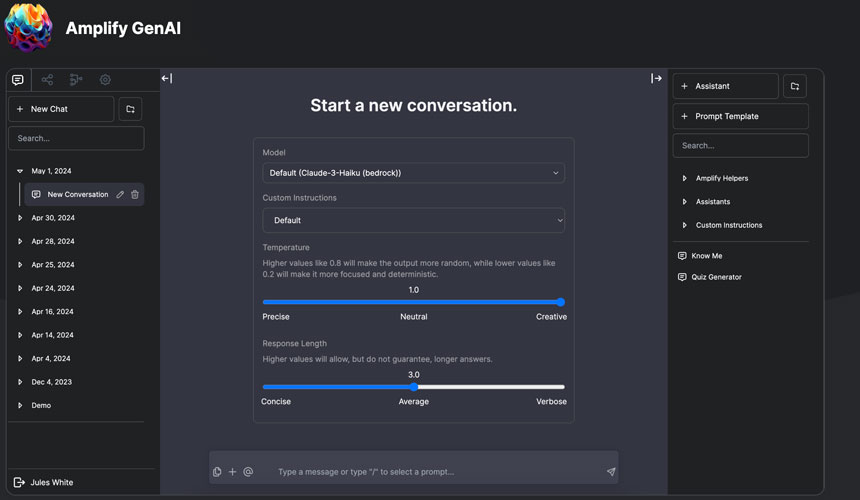Open the share tab icon in left sidebar
This screenshot has height=500, width=860.
coord(47,80)
